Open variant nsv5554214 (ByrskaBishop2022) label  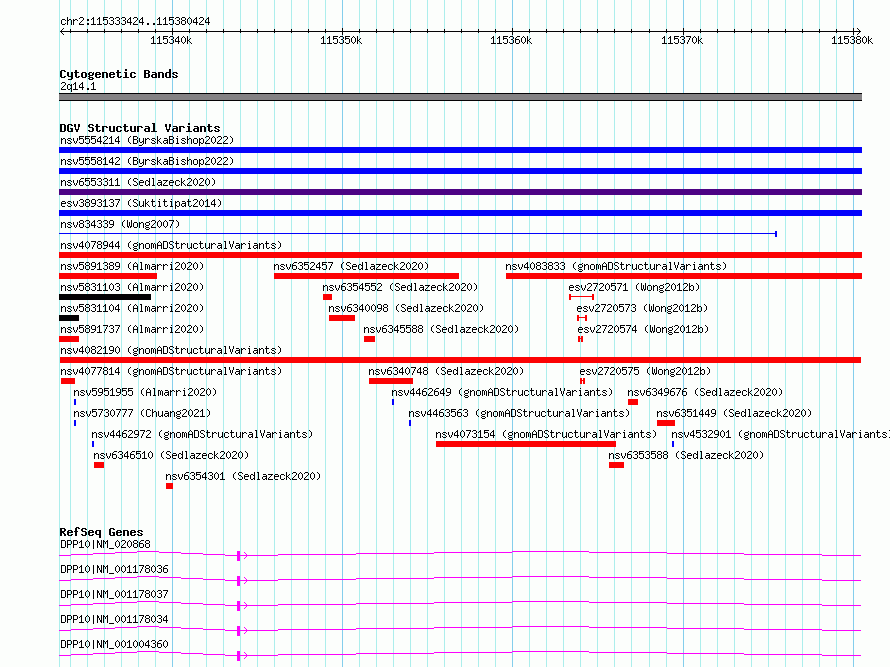click(x=147, y=140)
